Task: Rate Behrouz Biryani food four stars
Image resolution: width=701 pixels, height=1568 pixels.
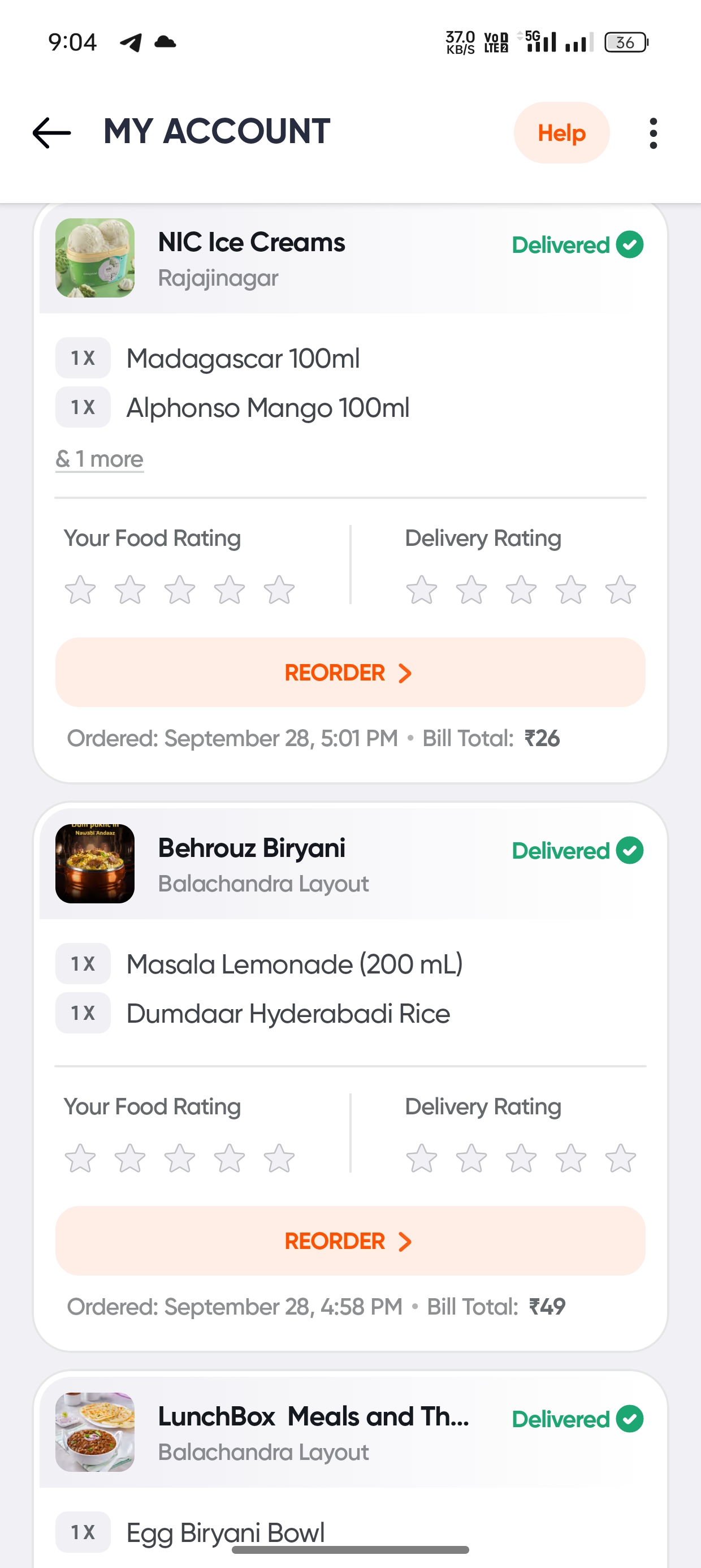Action: (230, 1158)
